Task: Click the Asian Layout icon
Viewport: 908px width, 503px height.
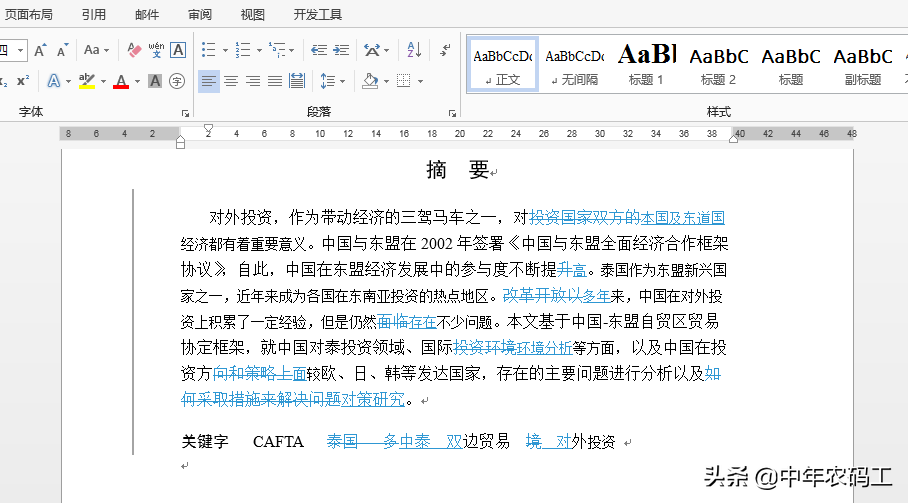Action: [372, 50]
